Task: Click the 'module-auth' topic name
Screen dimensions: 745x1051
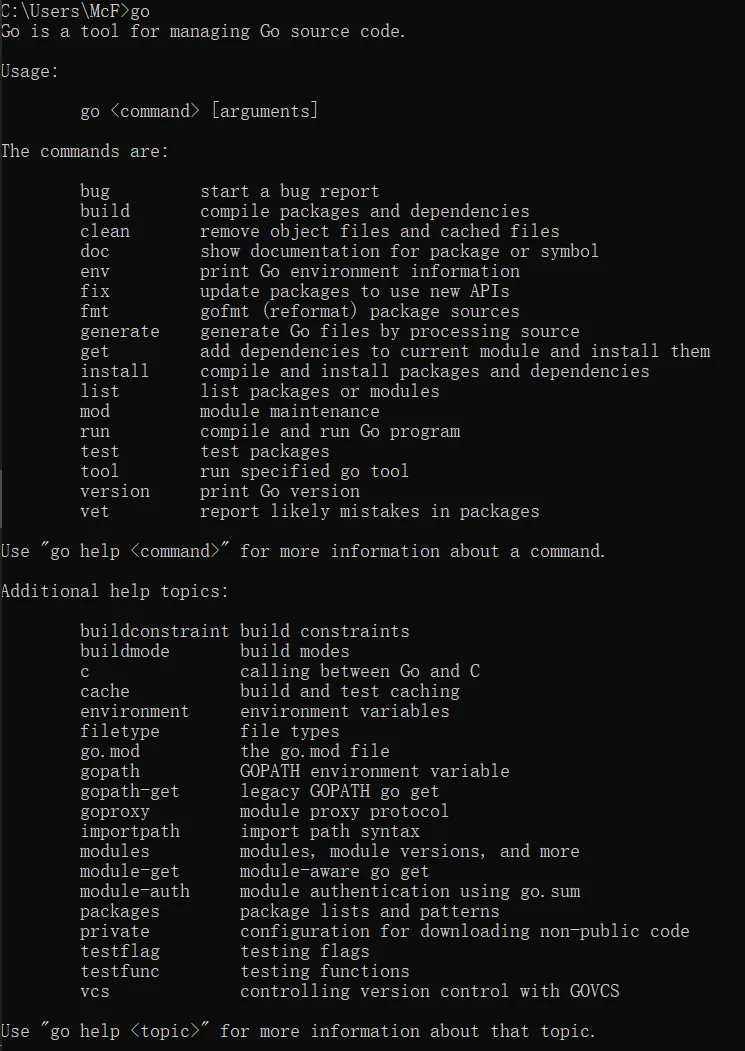Action: [x=135, y=891]
